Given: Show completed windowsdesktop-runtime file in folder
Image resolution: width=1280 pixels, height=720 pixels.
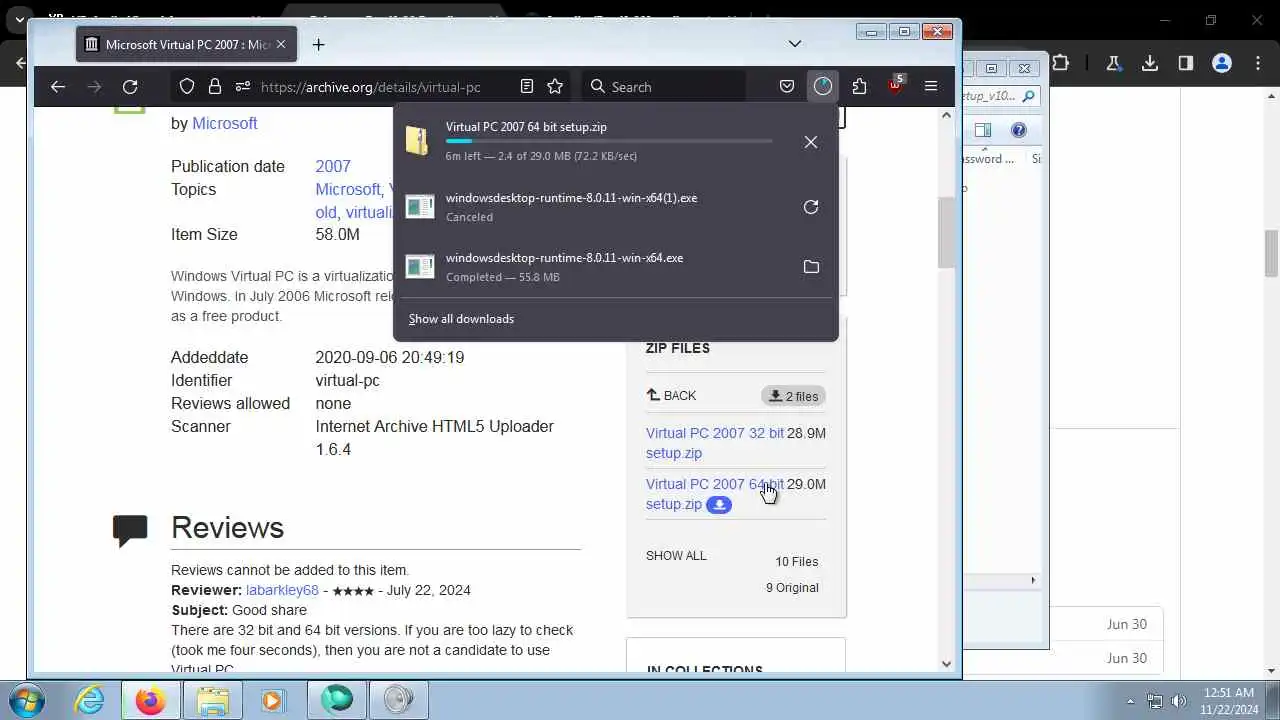Looking at the screenshot, I should (811, 267).
